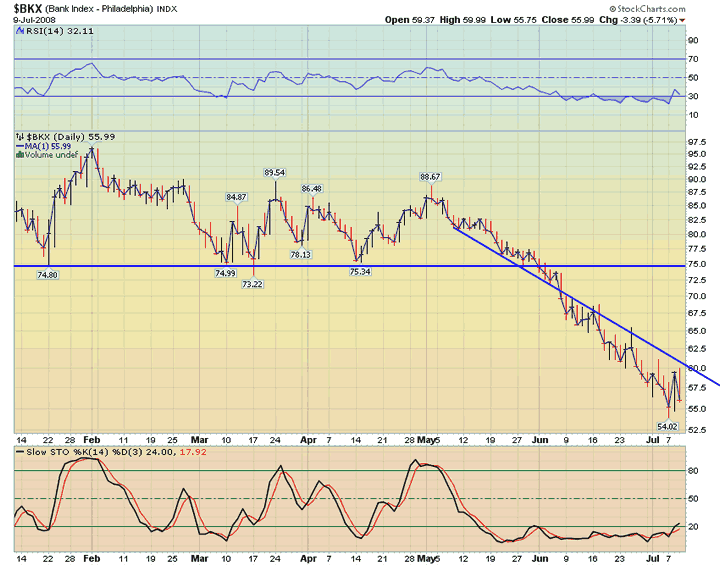Screen dimensions: 720x566
Task: Click the 86.48 April high annotation
Action: pos(311,188)
